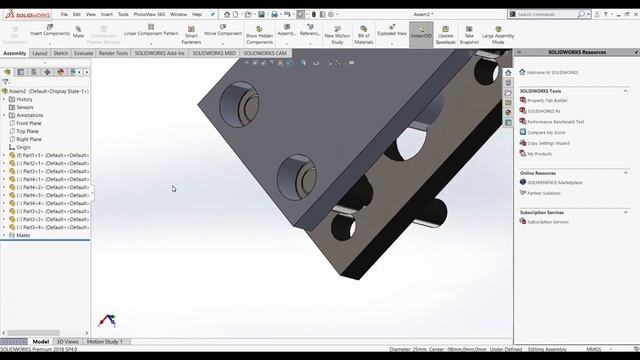Image resolution: width=640 pixels, height=360 pixels.
Task: Open the Motion Study 1 tab
Action: tap(104, 342)
